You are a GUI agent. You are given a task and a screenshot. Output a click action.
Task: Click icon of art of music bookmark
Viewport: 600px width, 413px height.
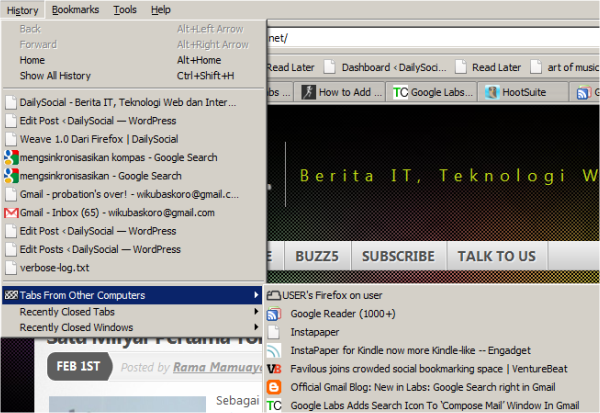click(536, 67)
